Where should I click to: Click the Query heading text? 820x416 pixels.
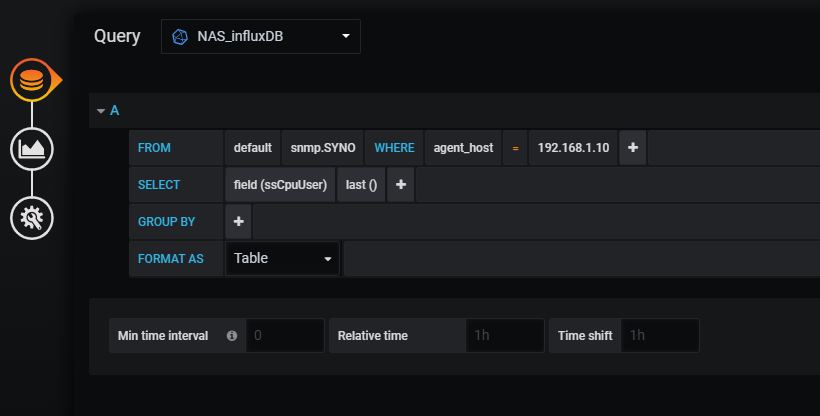coord(117,36)
